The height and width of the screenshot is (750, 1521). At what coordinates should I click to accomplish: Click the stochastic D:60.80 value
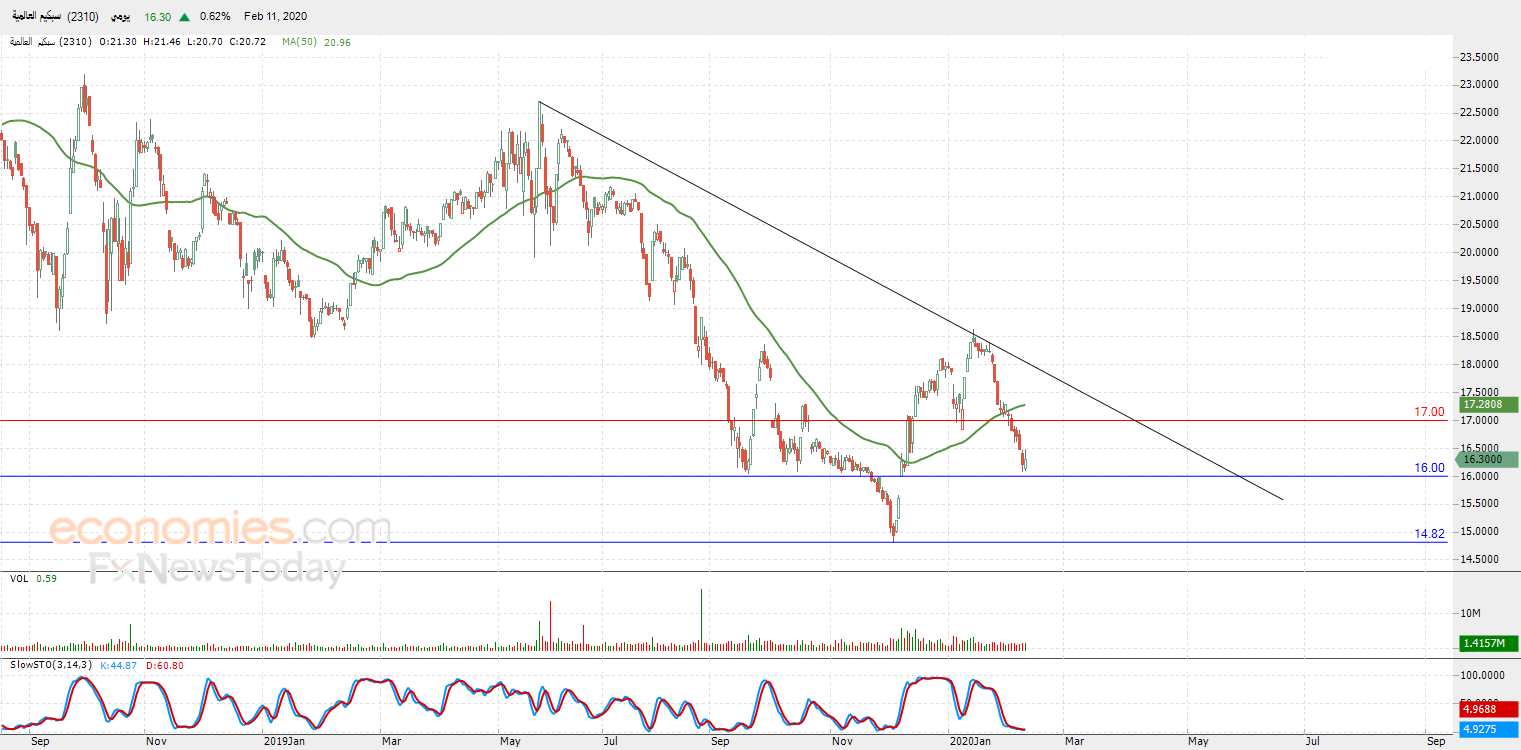click(164, 665)
